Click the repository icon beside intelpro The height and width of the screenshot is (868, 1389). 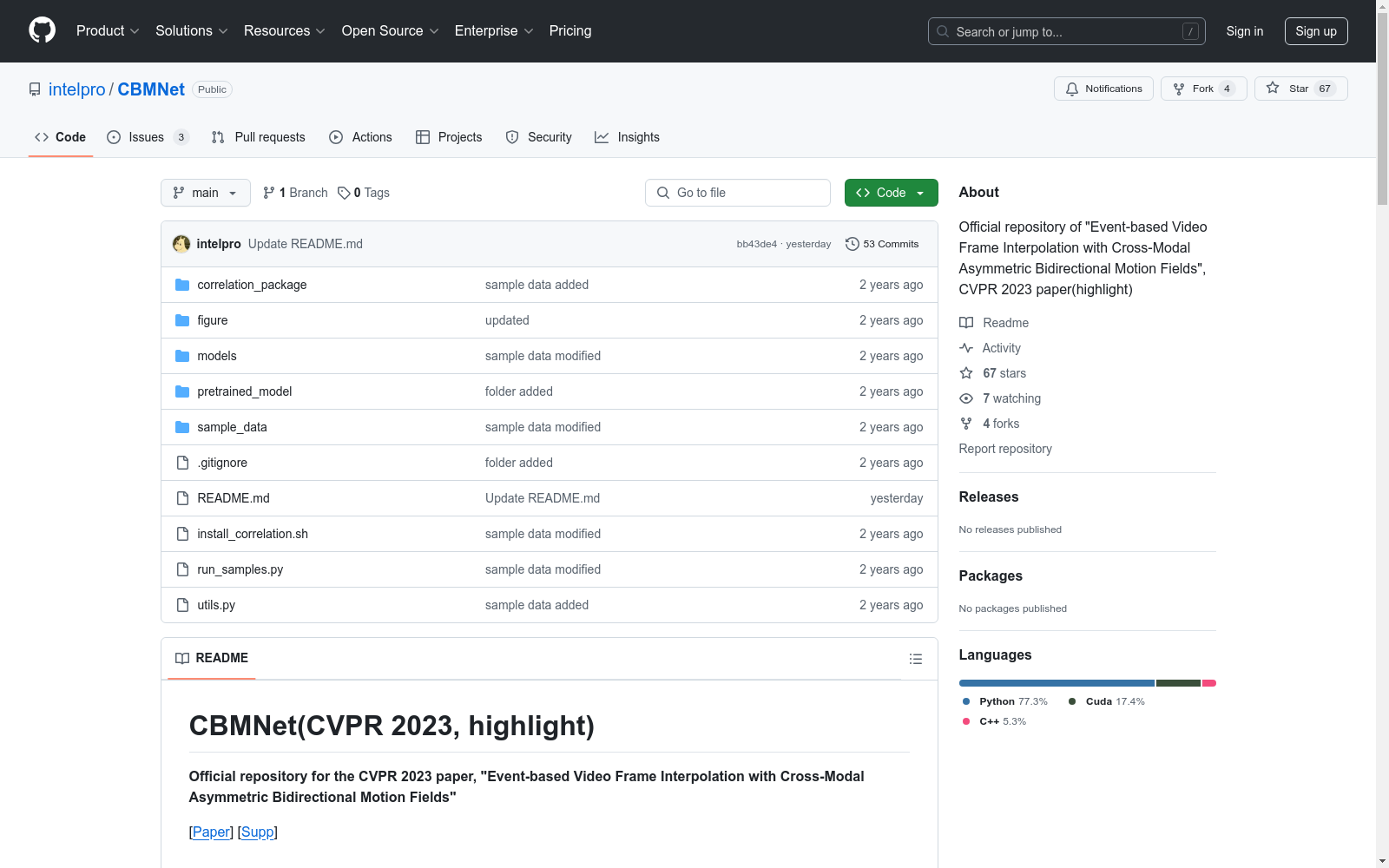pyautogui.click(x=35, y=89)
